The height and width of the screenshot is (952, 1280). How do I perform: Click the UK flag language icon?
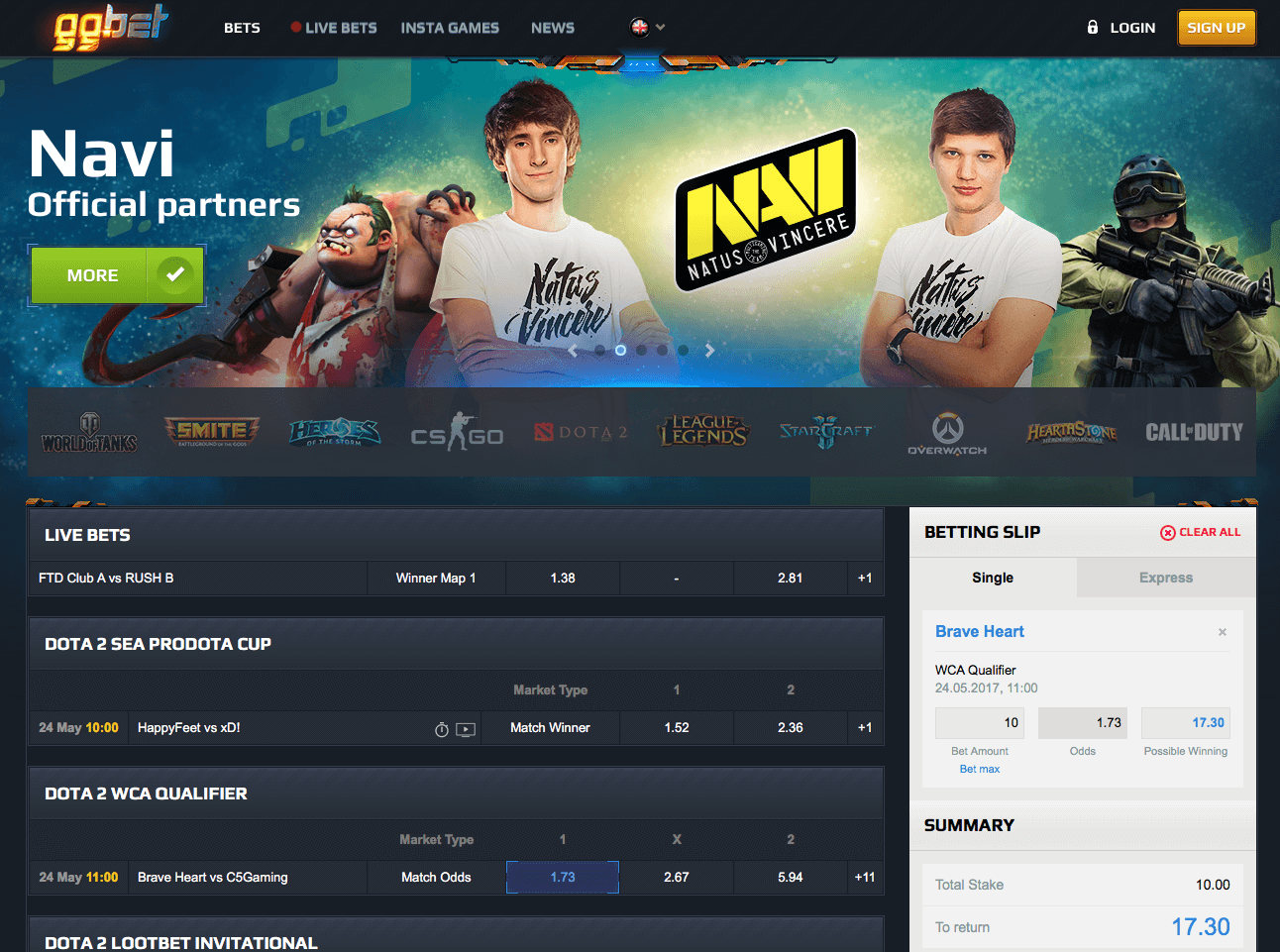click(640, 28)
